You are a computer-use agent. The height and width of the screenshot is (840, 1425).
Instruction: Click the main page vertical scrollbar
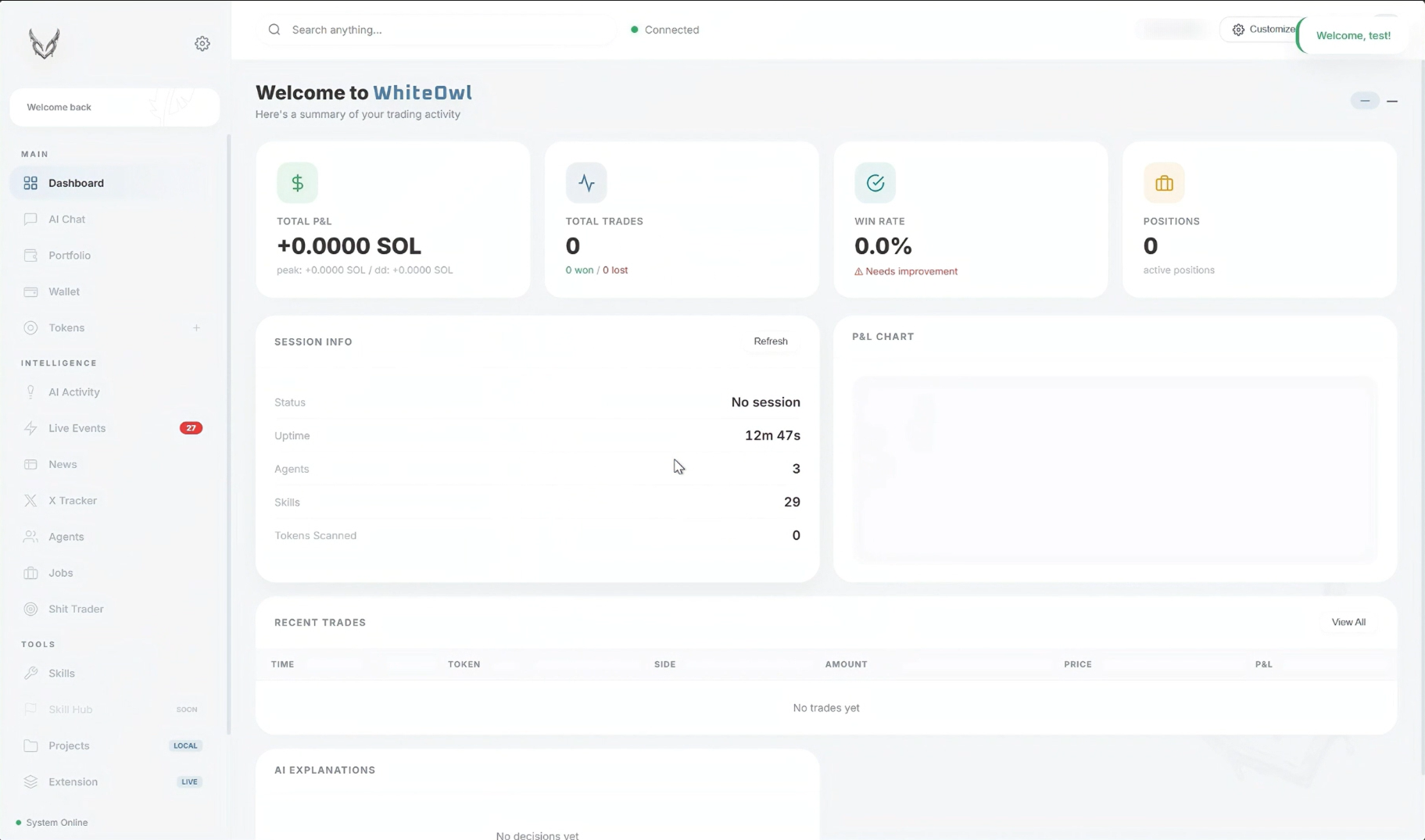(1422, 418)
